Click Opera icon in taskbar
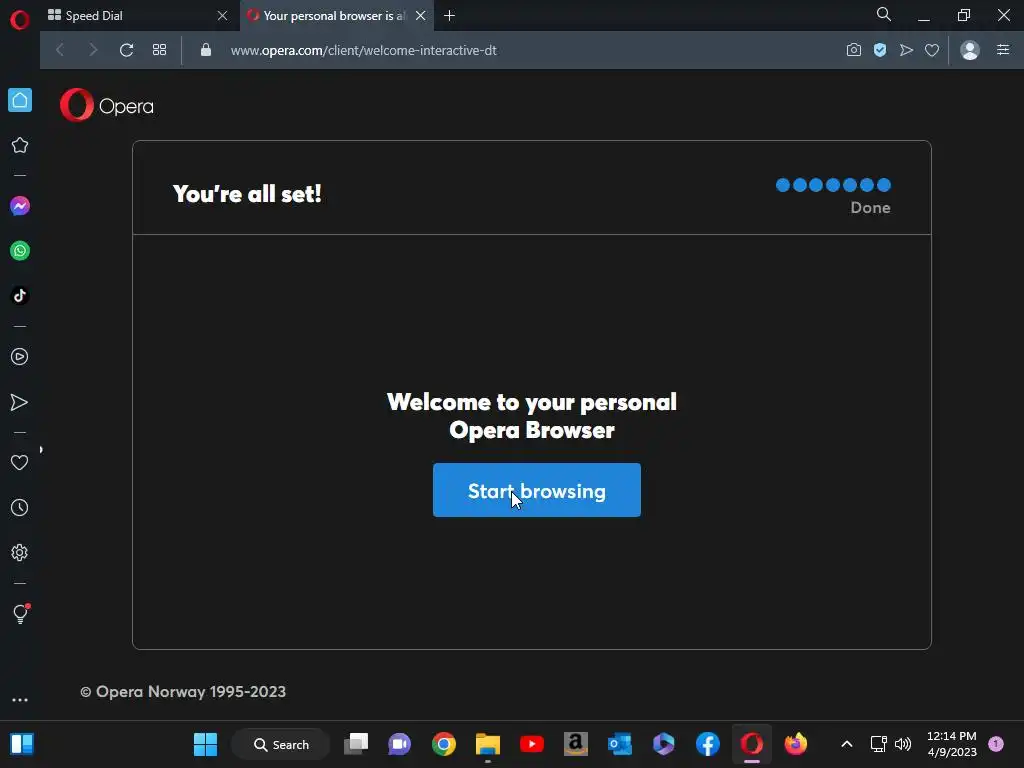The width and height of the screenshot is (1024, 768). [752, 744]
